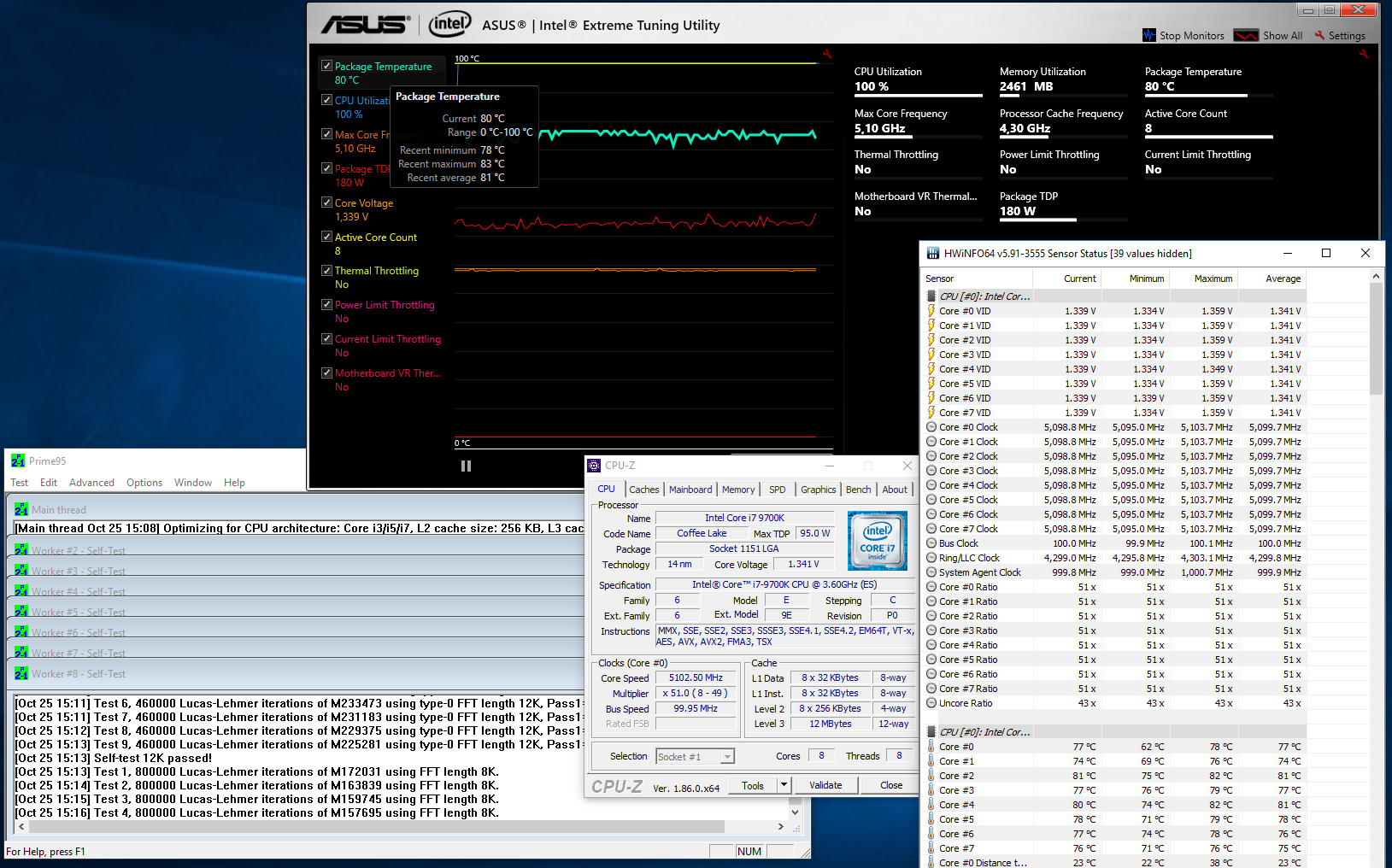This screenshot has height=868, width=1392.
Task: Toggle Power Limit Throttling checkbox
Action: pos(326,305)
